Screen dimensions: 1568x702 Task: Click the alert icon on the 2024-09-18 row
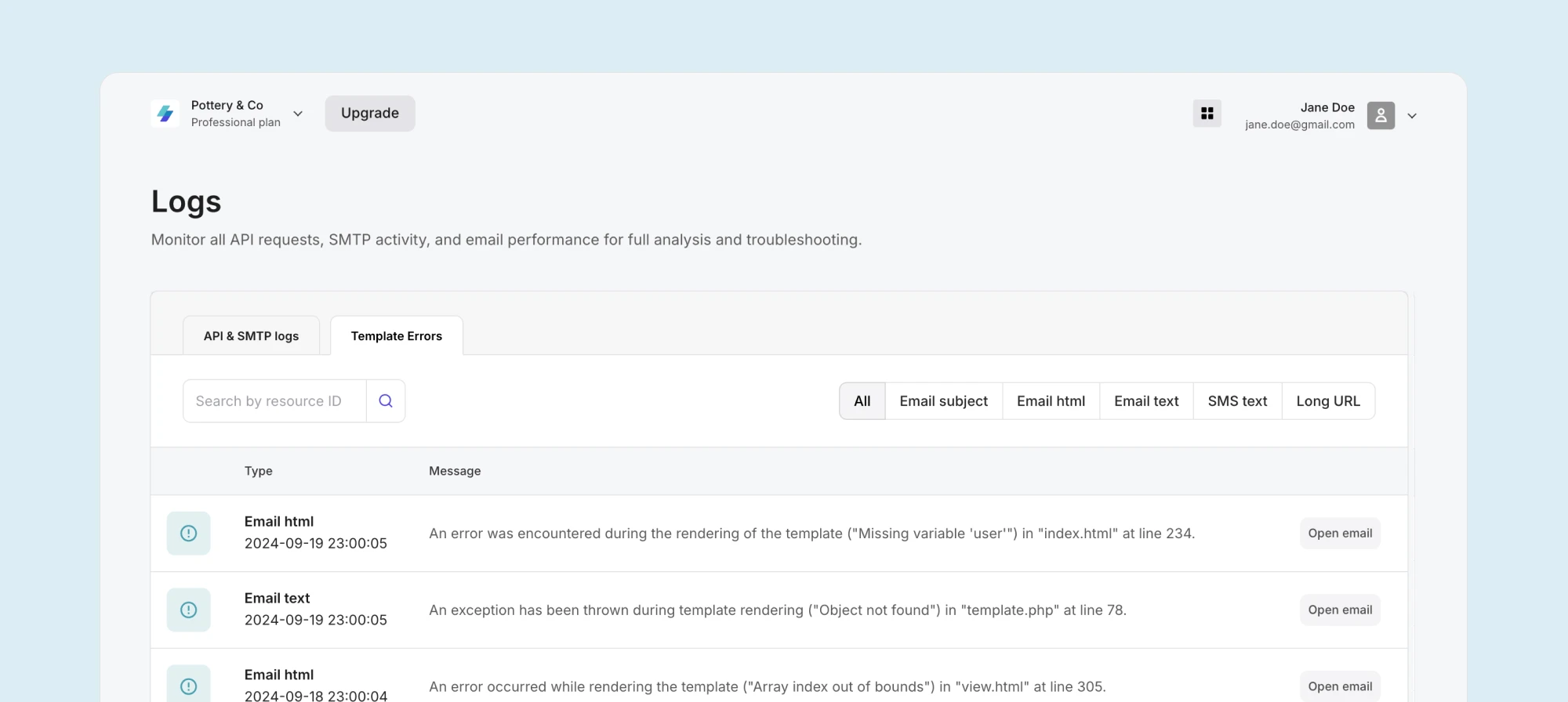coord(188,686)
